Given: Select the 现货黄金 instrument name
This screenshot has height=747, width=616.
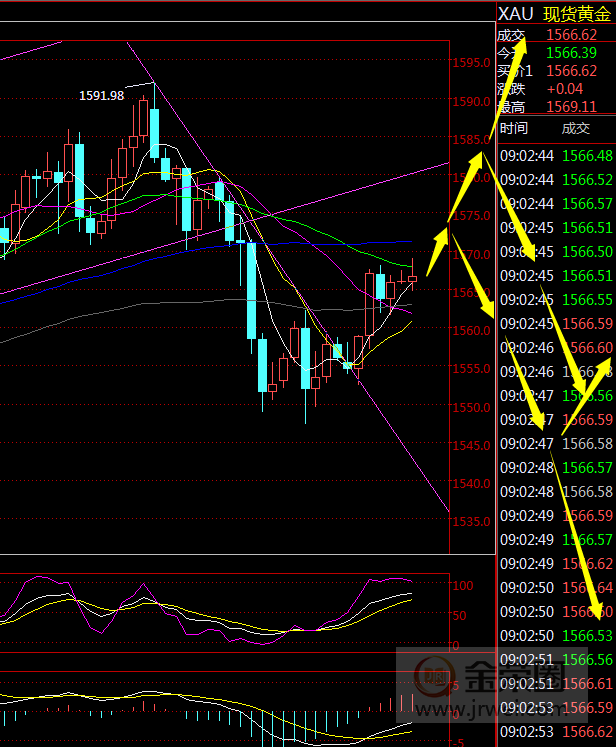Looking at the screenshot, I should click(577, 14).
